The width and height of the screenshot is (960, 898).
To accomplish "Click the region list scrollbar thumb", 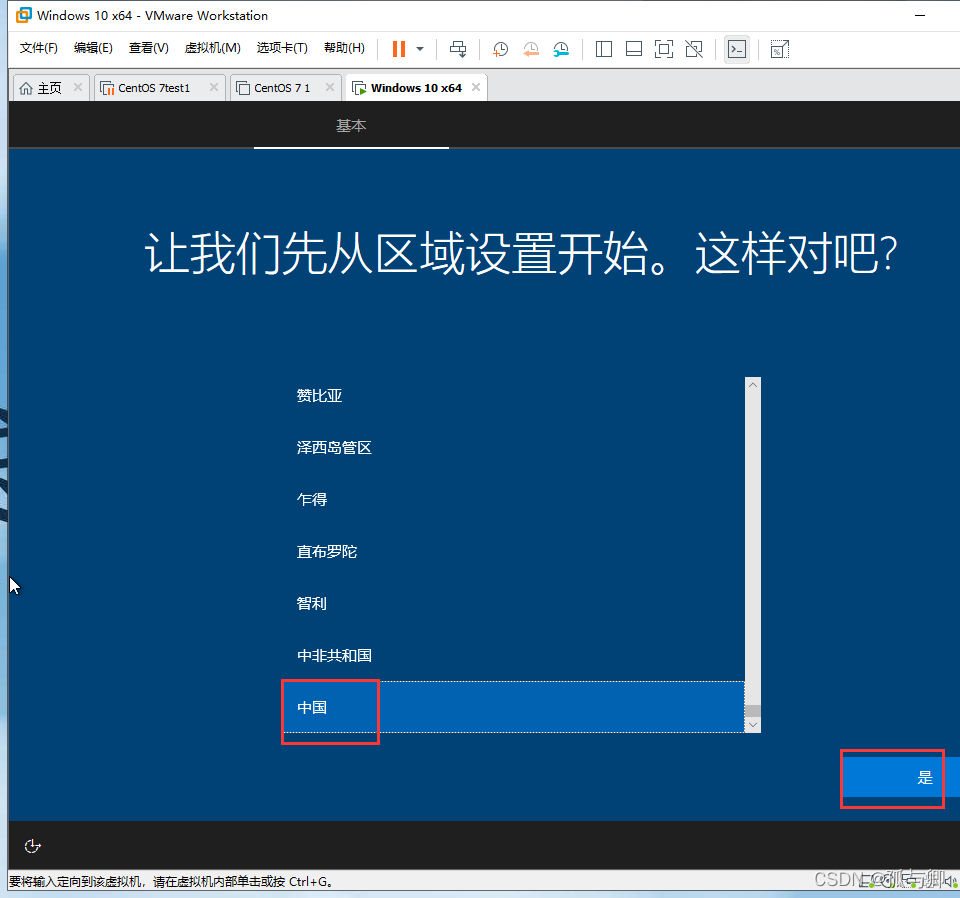I will click(x=753, y=711).
